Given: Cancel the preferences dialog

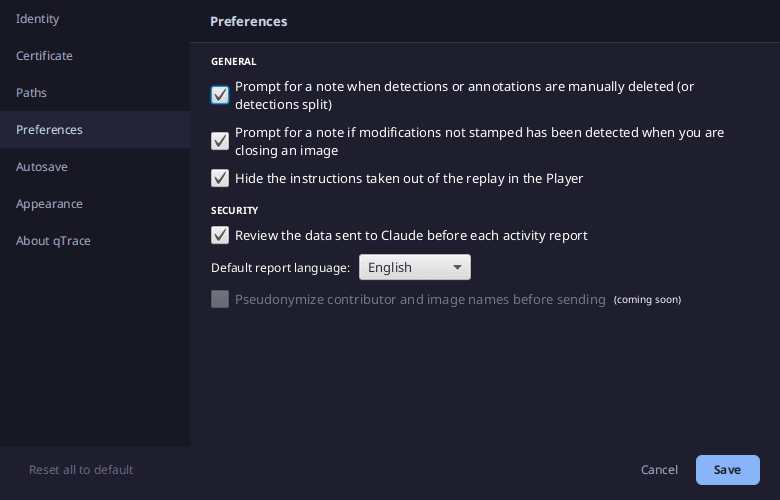Looking at the screenshot, I should pos(659,470).
